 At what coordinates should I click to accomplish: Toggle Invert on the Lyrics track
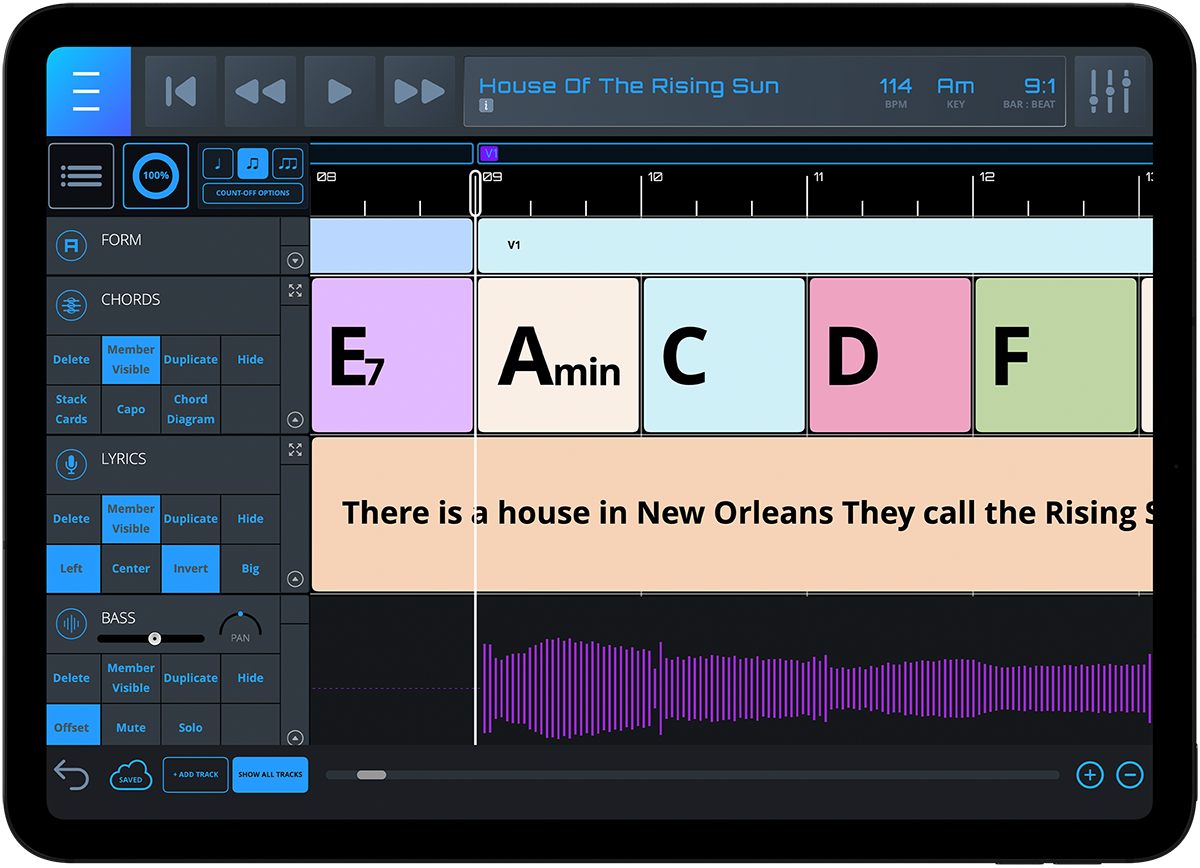click(x=190, y=568)
